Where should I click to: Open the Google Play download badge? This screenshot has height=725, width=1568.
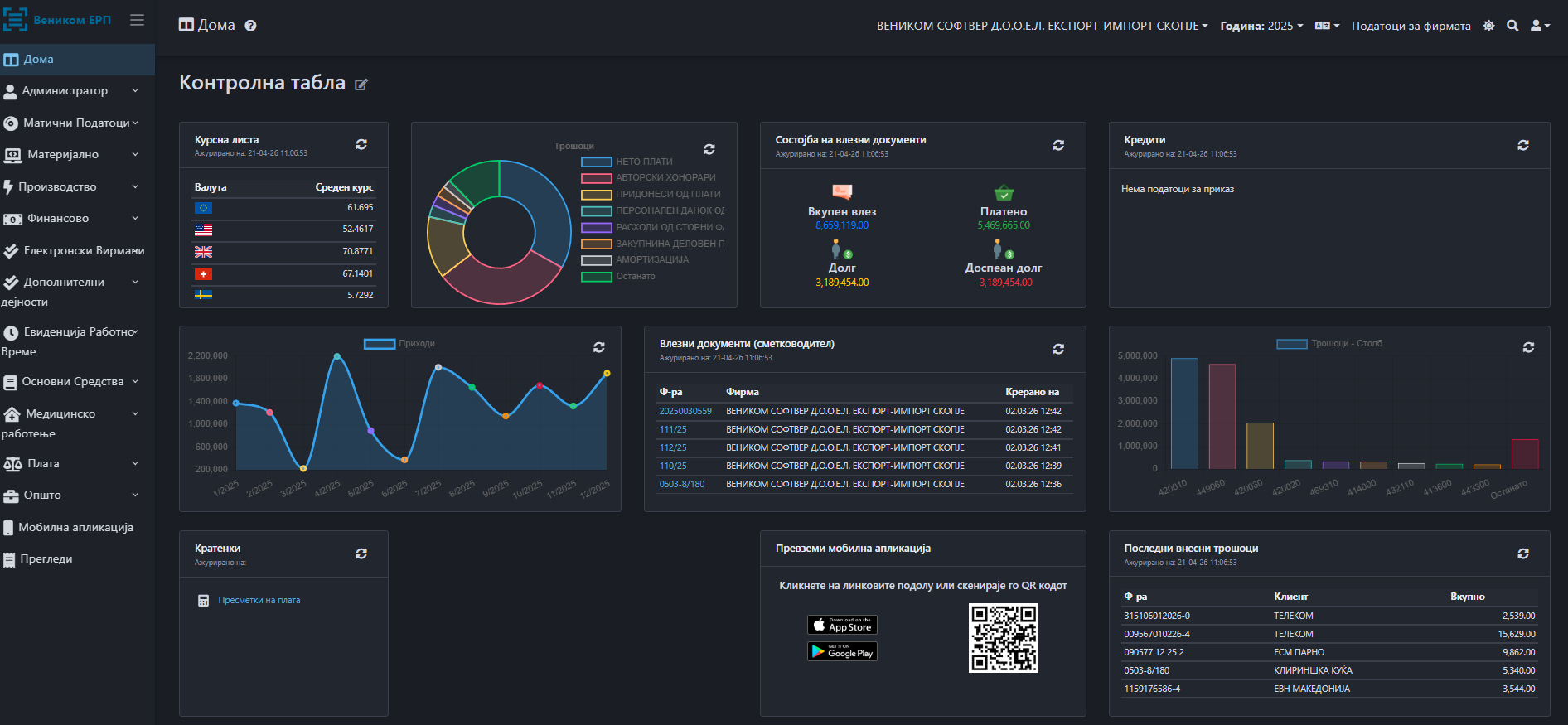(842, 651)
